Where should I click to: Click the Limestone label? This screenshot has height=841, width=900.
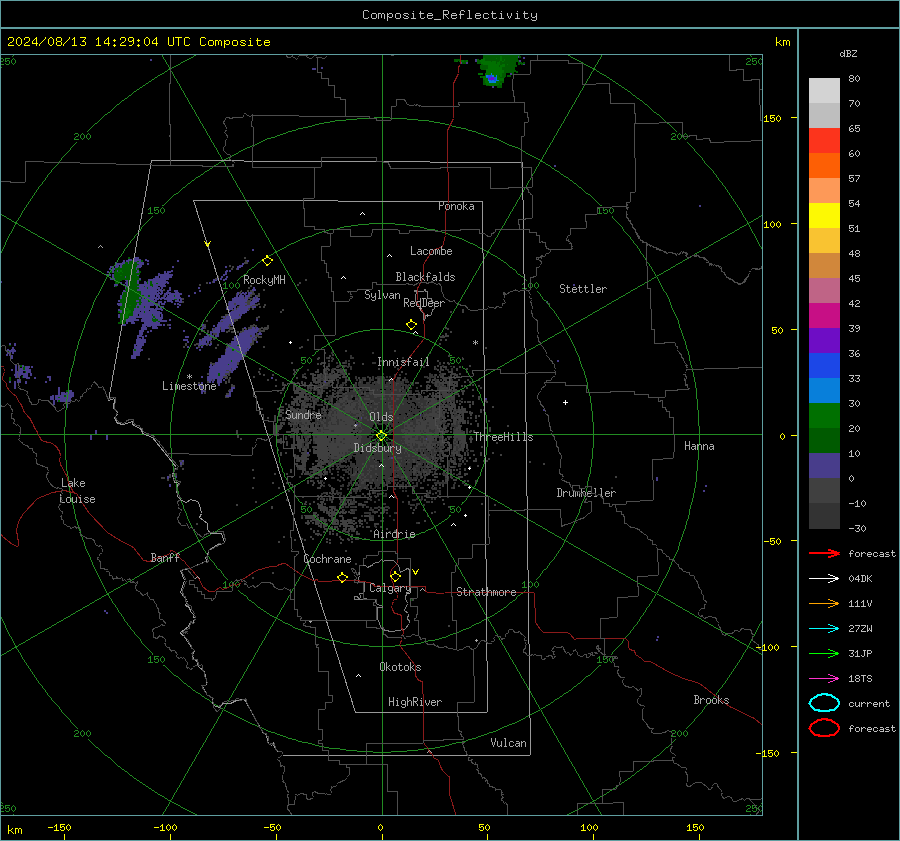point(189,386)
